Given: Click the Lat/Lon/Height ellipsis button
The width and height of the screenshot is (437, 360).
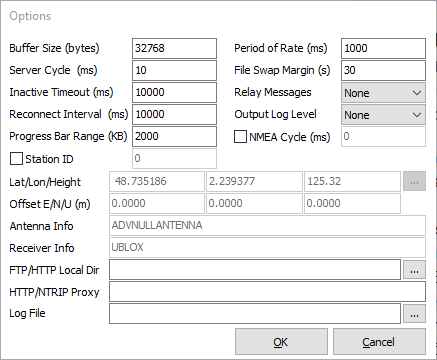Looking at the screenshot, I should pyautogui.click(x=414, y=181).
